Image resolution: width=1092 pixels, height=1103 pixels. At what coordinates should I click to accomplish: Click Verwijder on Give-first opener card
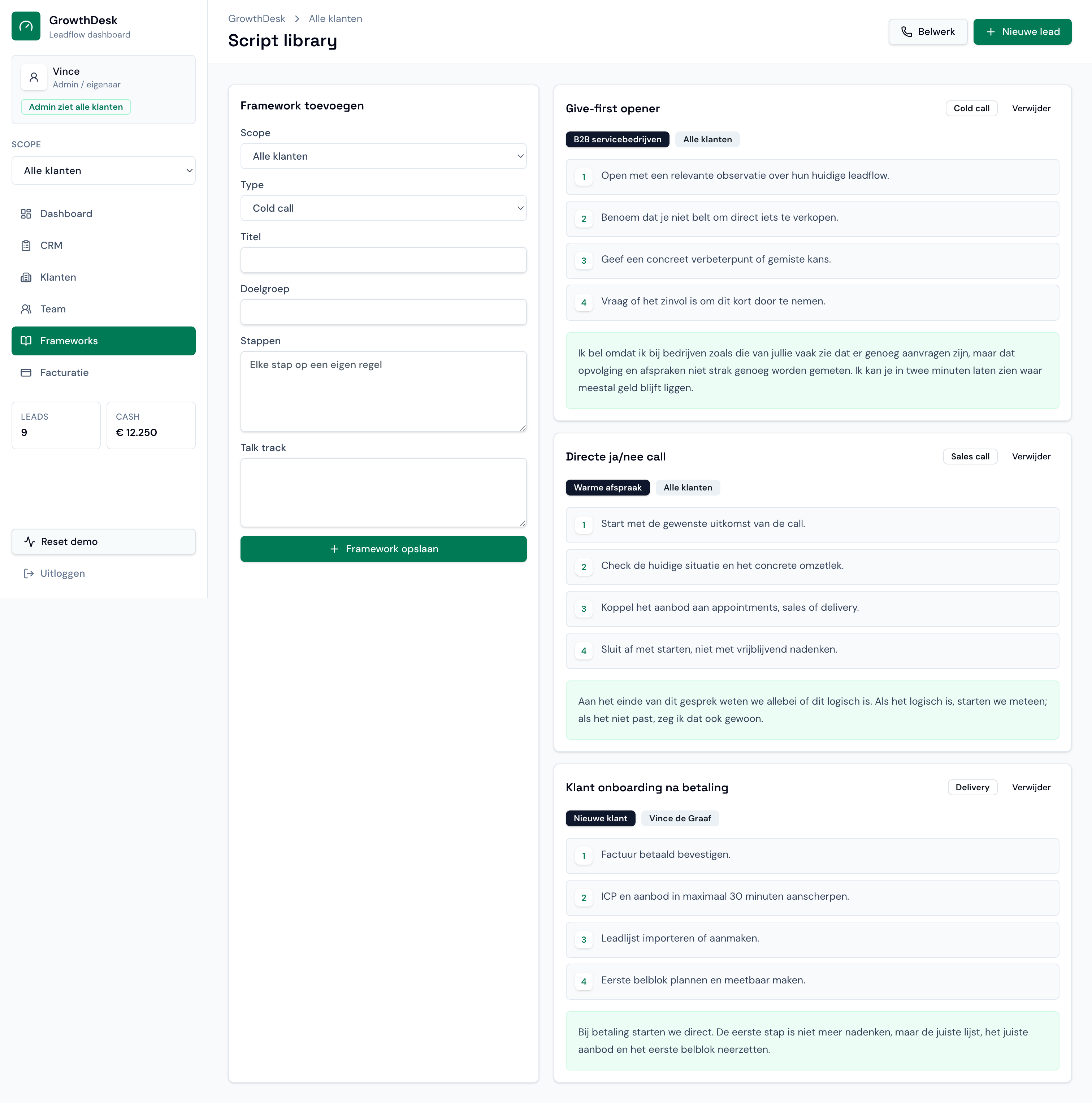(x=1031, y=108)
